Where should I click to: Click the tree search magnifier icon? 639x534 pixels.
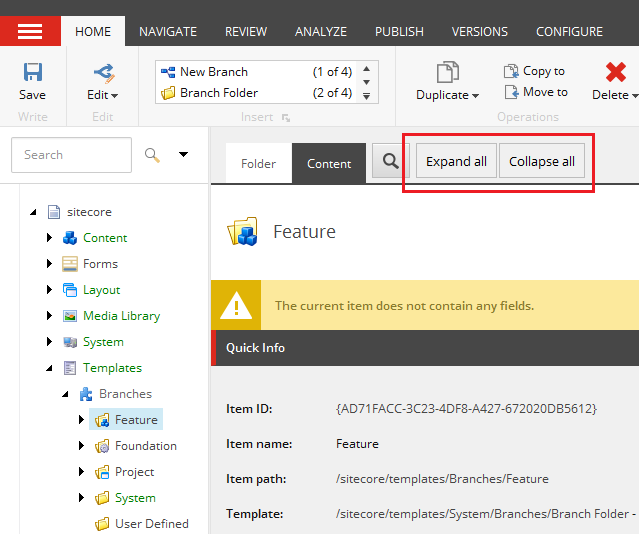(152, 155)
